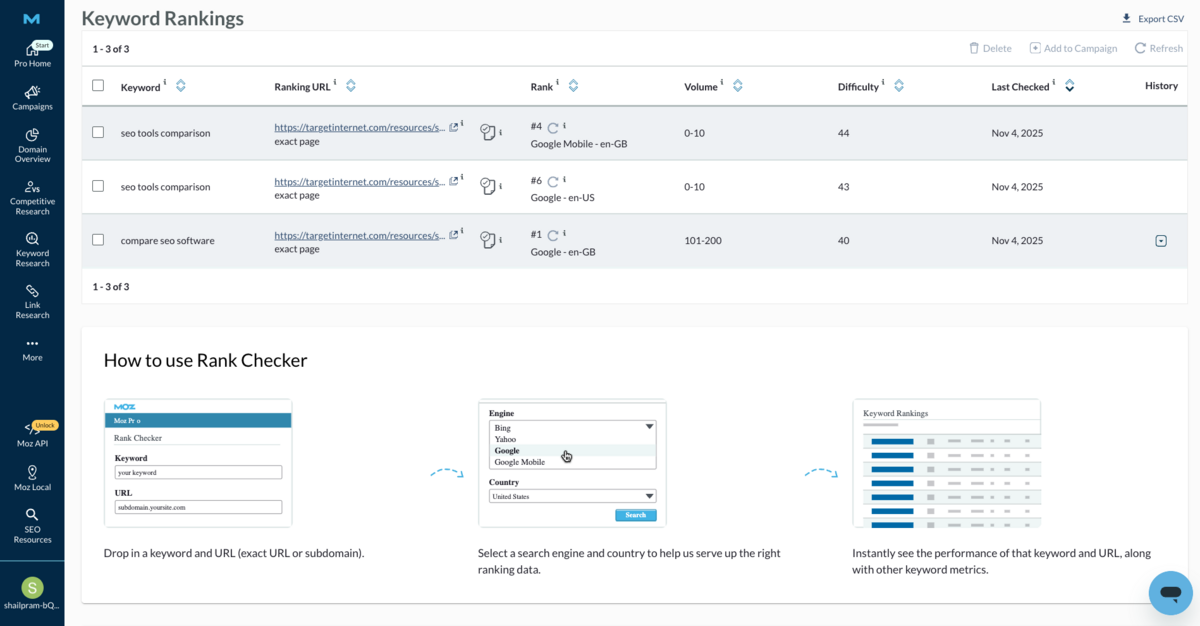1200x626 pixels.
Task: Expand history for compare seo software
Action: point(1161,241)
